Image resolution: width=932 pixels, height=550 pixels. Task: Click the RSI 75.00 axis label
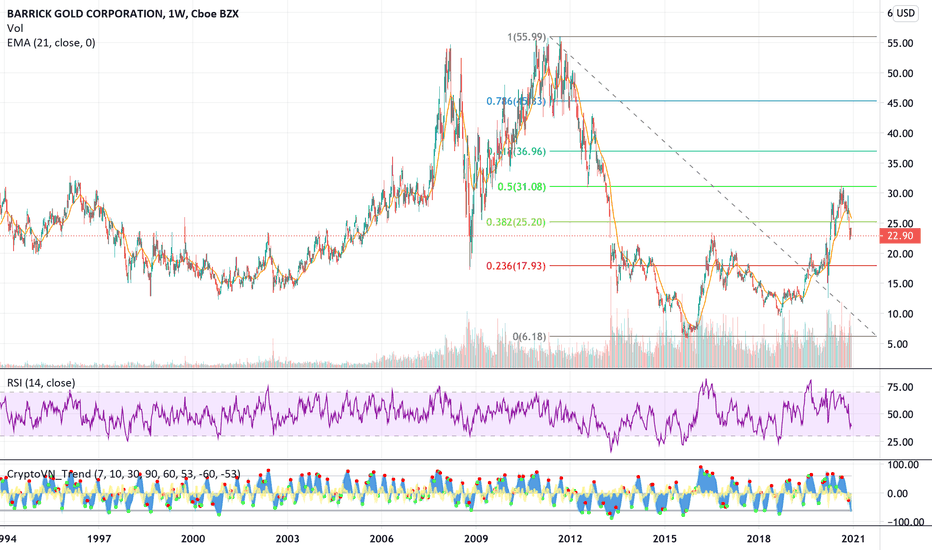pos(900,387)
